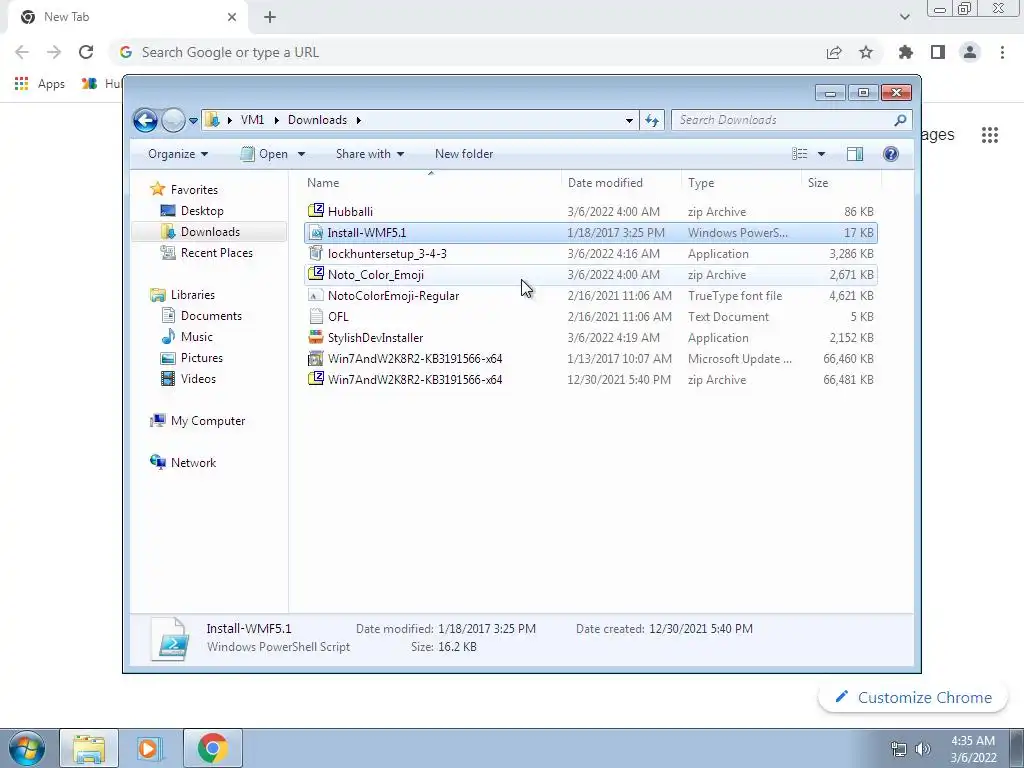Select Noto_Color_Emoji zip archive icon
This screenshot has width=1024, height=768.
coord(316,274)
